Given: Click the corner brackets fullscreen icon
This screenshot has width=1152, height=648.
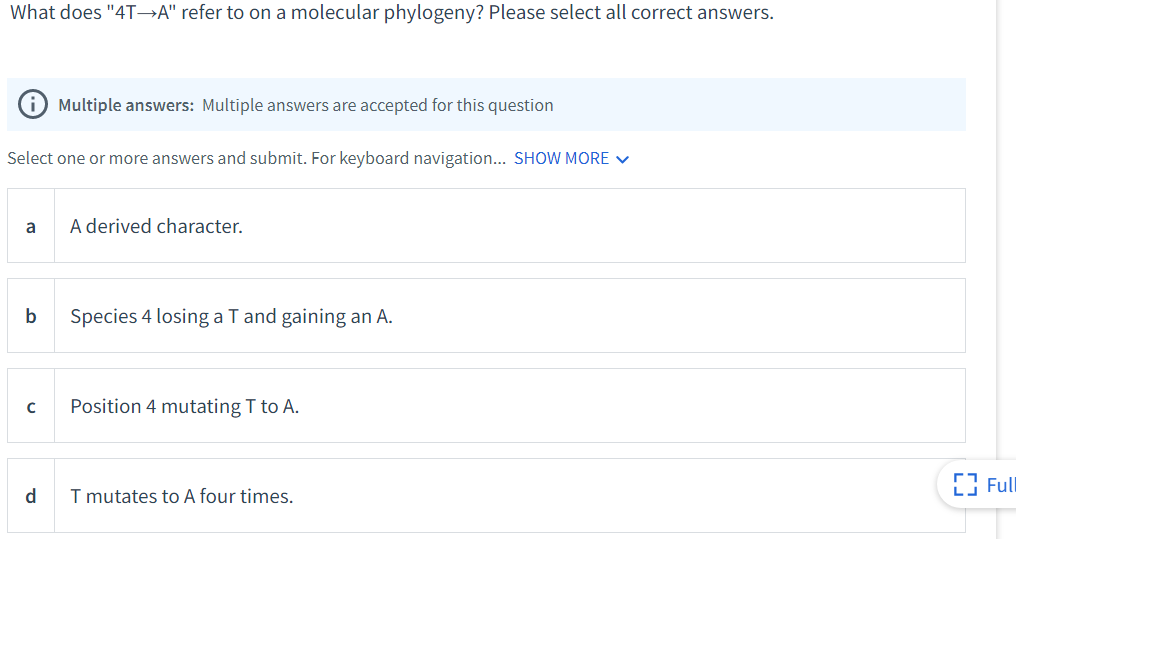Looking at the screenshot, I should pyautogui.click(x=965, y=484).
